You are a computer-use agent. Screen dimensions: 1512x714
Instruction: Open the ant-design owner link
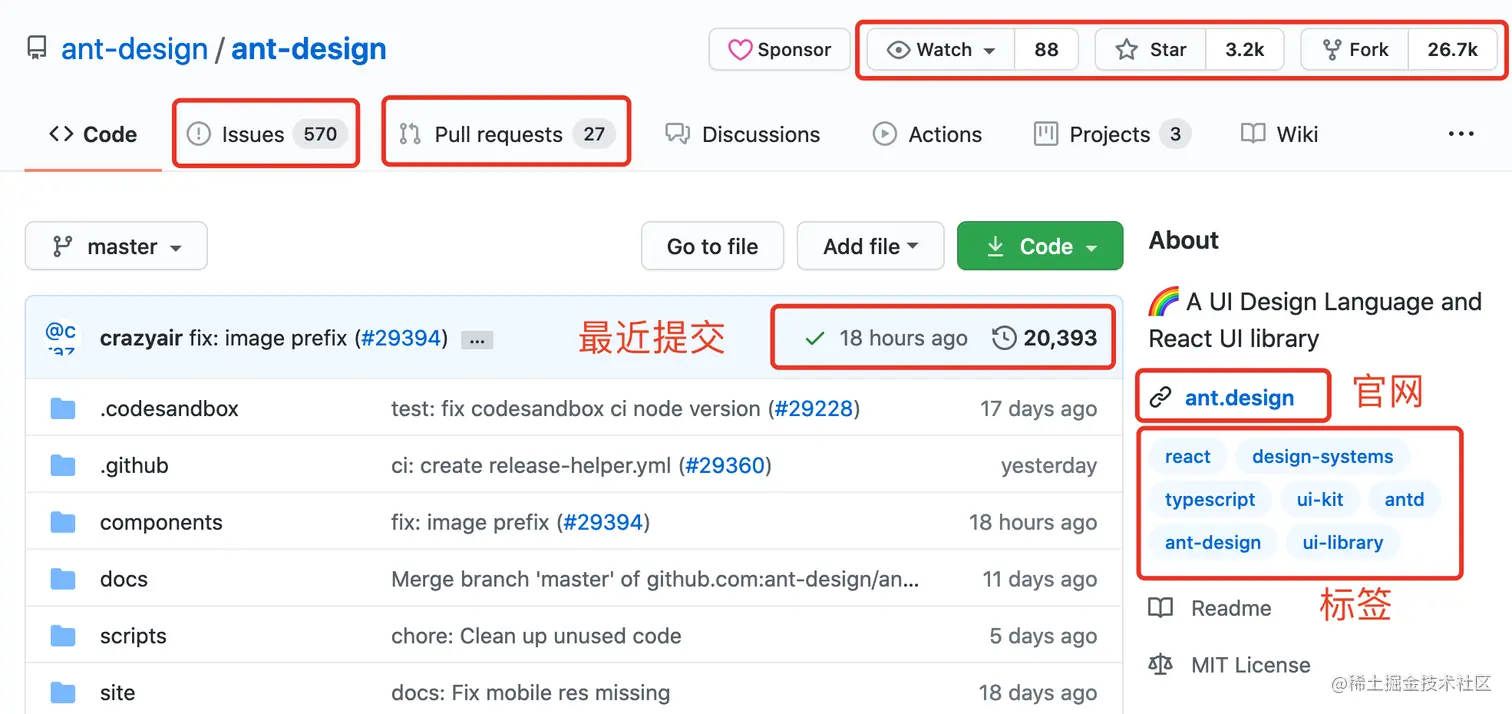click(x=134, y=49)
